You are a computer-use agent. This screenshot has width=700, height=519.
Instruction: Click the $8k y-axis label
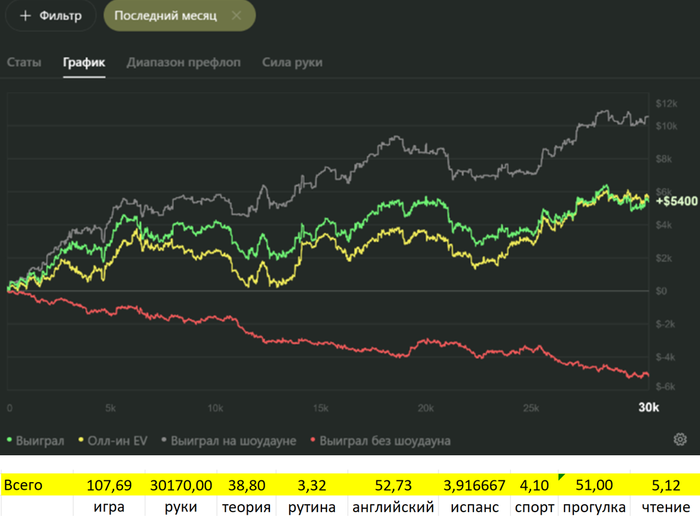(x=663, y=159)
